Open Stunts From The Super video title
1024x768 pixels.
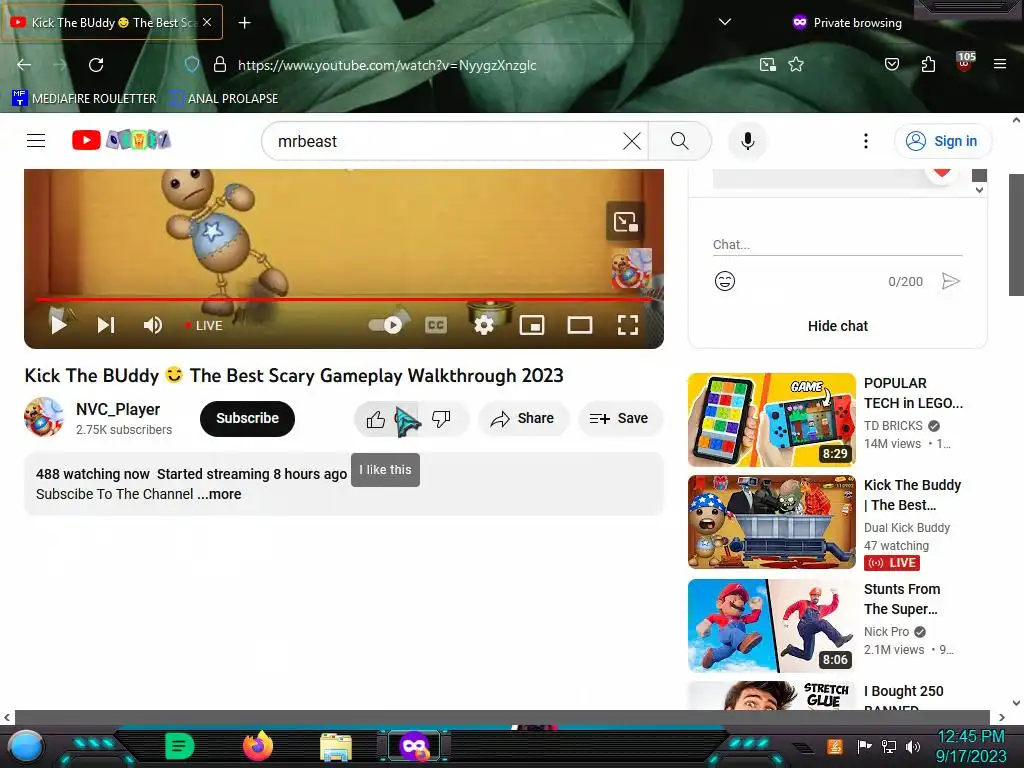[902, 599]
